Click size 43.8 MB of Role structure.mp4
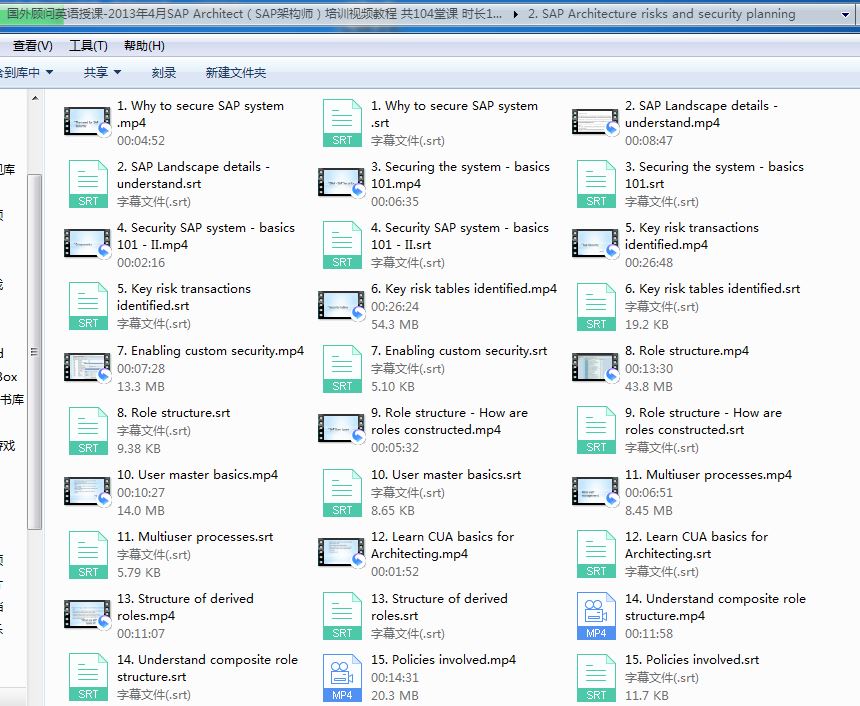Screen dimensions: 860x706 coord(649,387)
